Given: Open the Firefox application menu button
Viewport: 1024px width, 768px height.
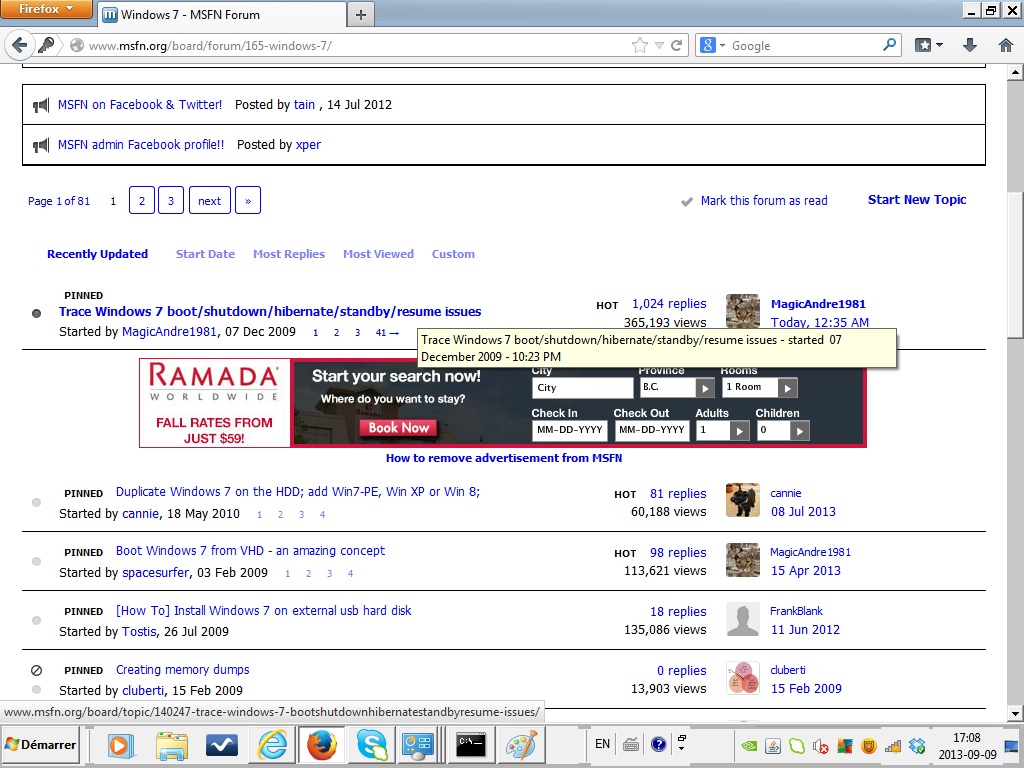Looking at the screenshot, I should click(46, 9).
